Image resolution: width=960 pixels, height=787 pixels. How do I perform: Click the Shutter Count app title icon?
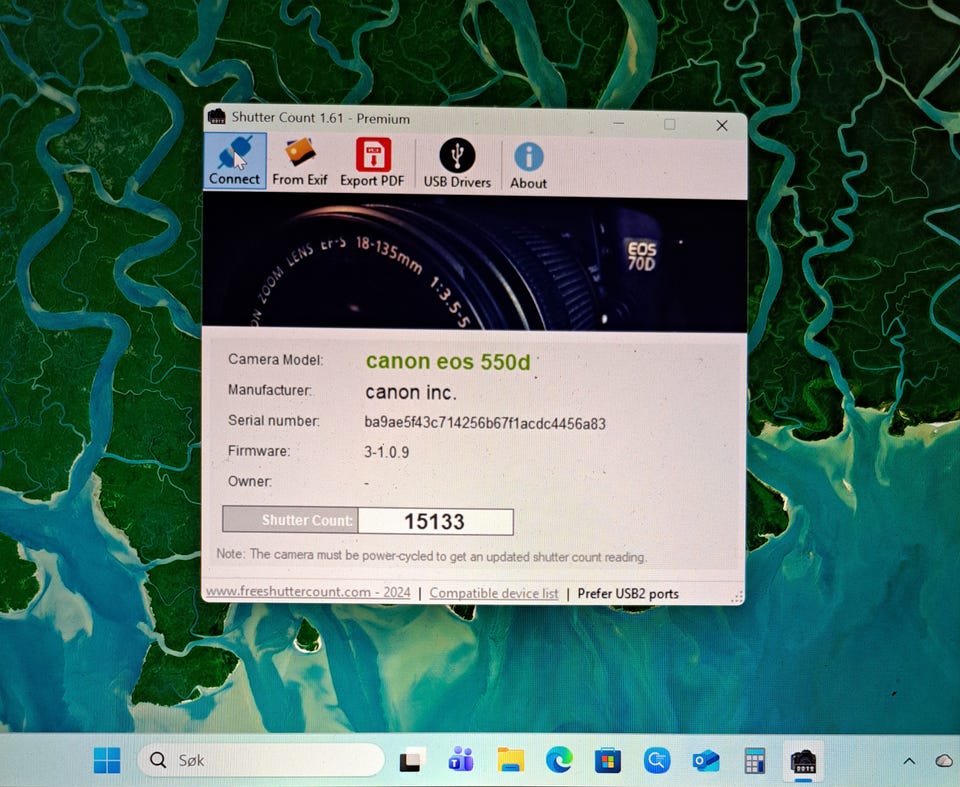[x=217, y=116]
